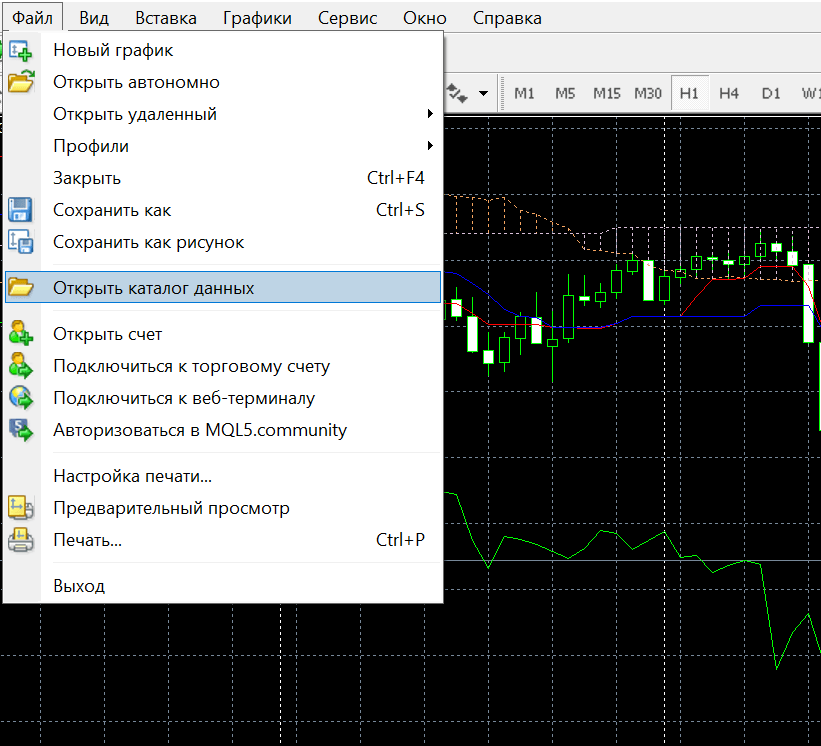Click the Save As floppy disk icon

pos(21,210)
